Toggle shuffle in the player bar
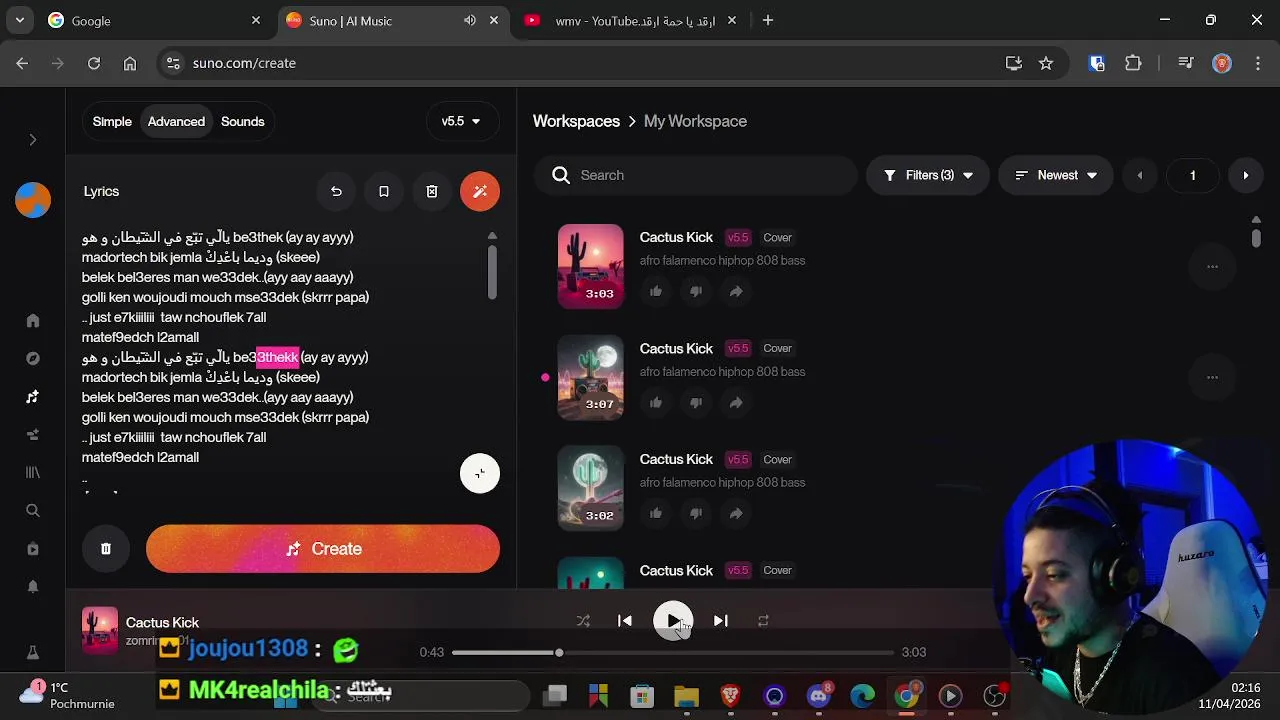Screen dimensions: 1280x720 583,621
